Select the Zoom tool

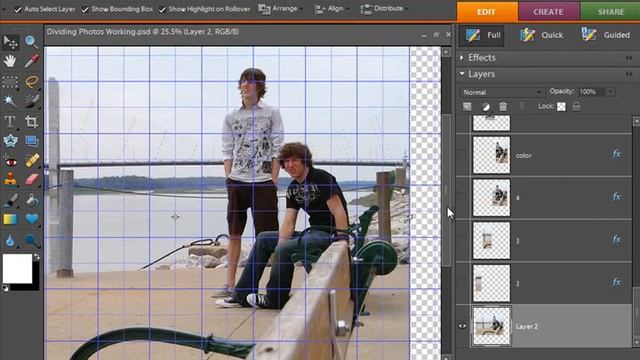[x=31, y=41]
